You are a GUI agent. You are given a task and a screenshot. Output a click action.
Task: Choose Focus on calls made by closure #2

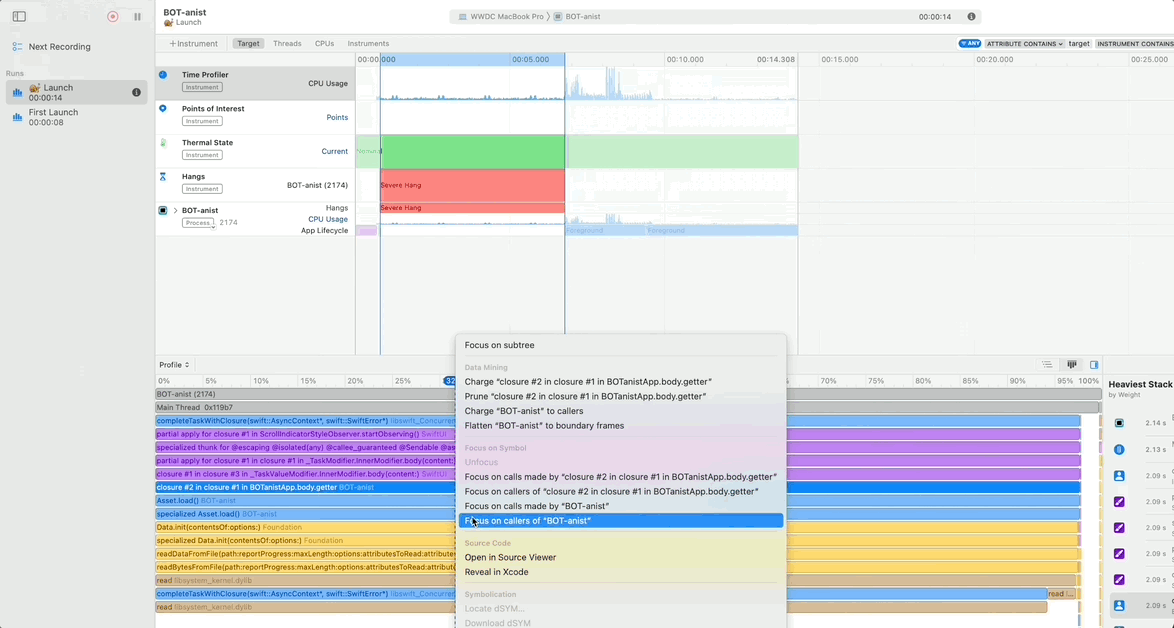pyautogui.click(x=621, y=477)
